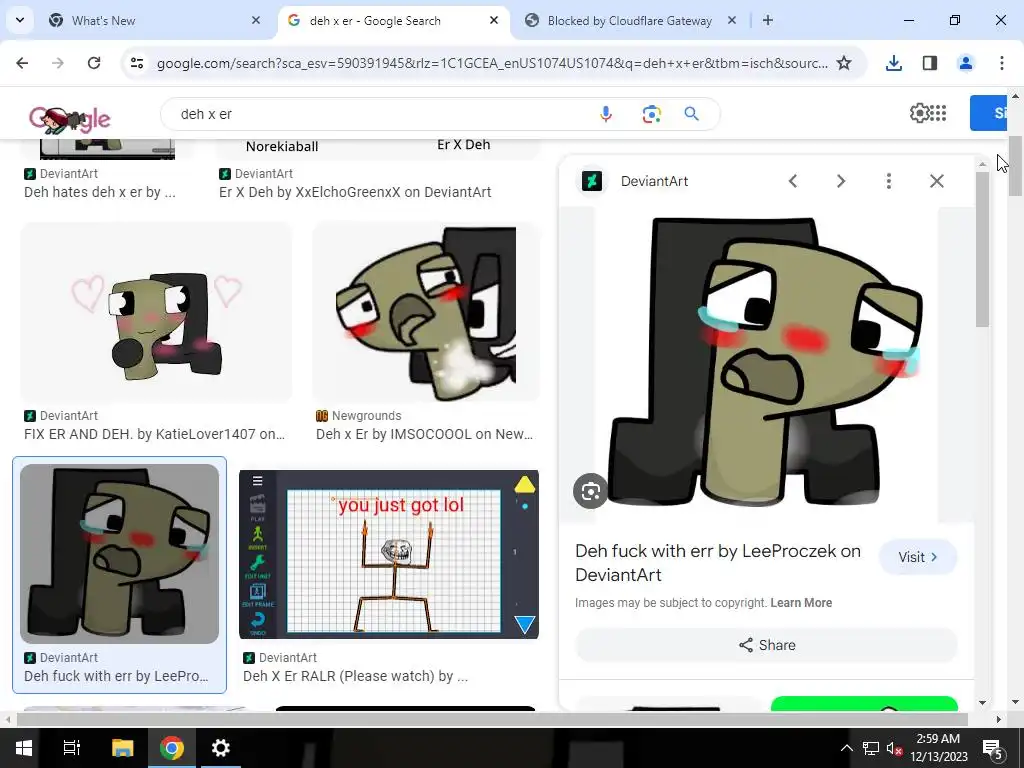This screenshot has width=1024, height=768.
Task: Open the Learn More copyright link
Action: [801, 603]
